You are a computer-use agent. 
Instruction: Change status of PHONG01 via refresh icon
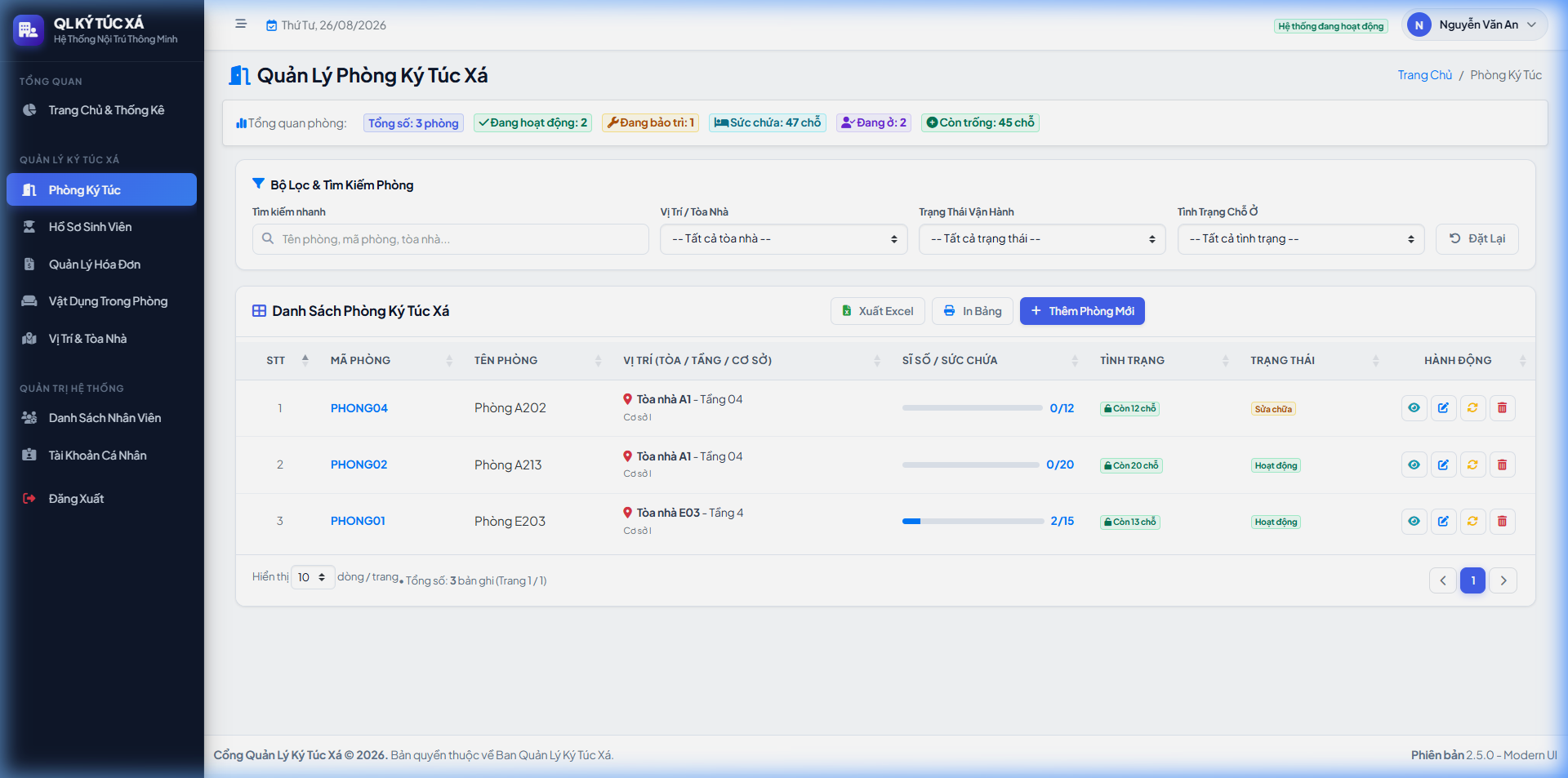pyautogui.click(x=1472, y=521)
